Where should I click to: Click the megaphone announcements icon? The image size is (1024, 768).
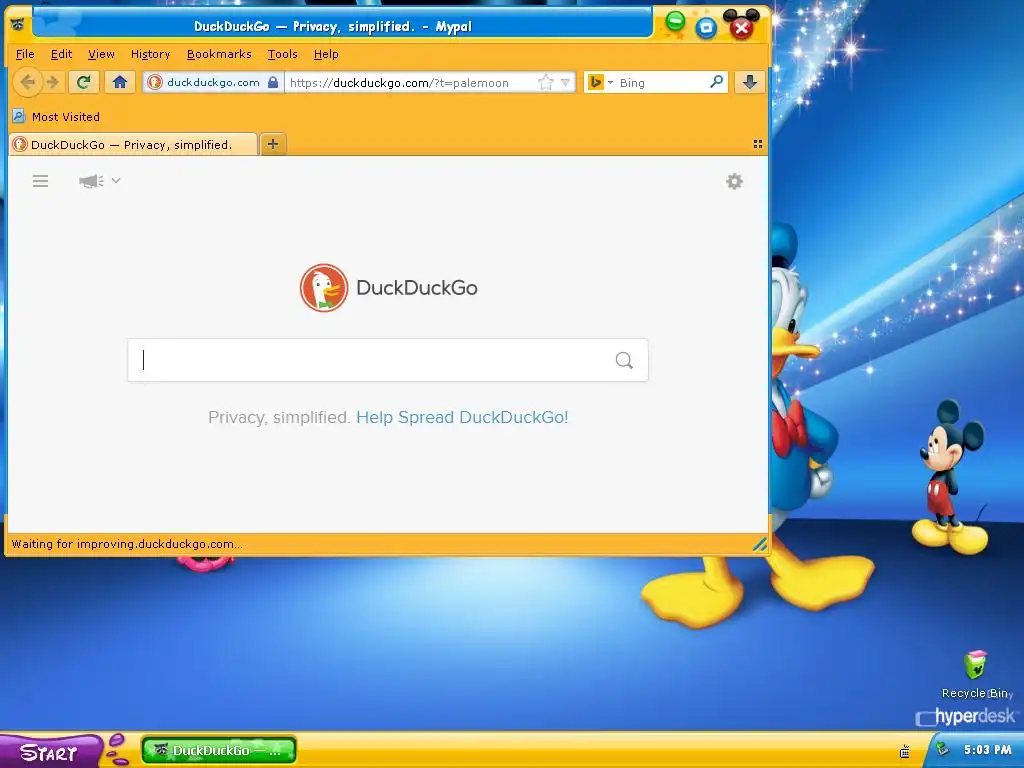[91, 181]
